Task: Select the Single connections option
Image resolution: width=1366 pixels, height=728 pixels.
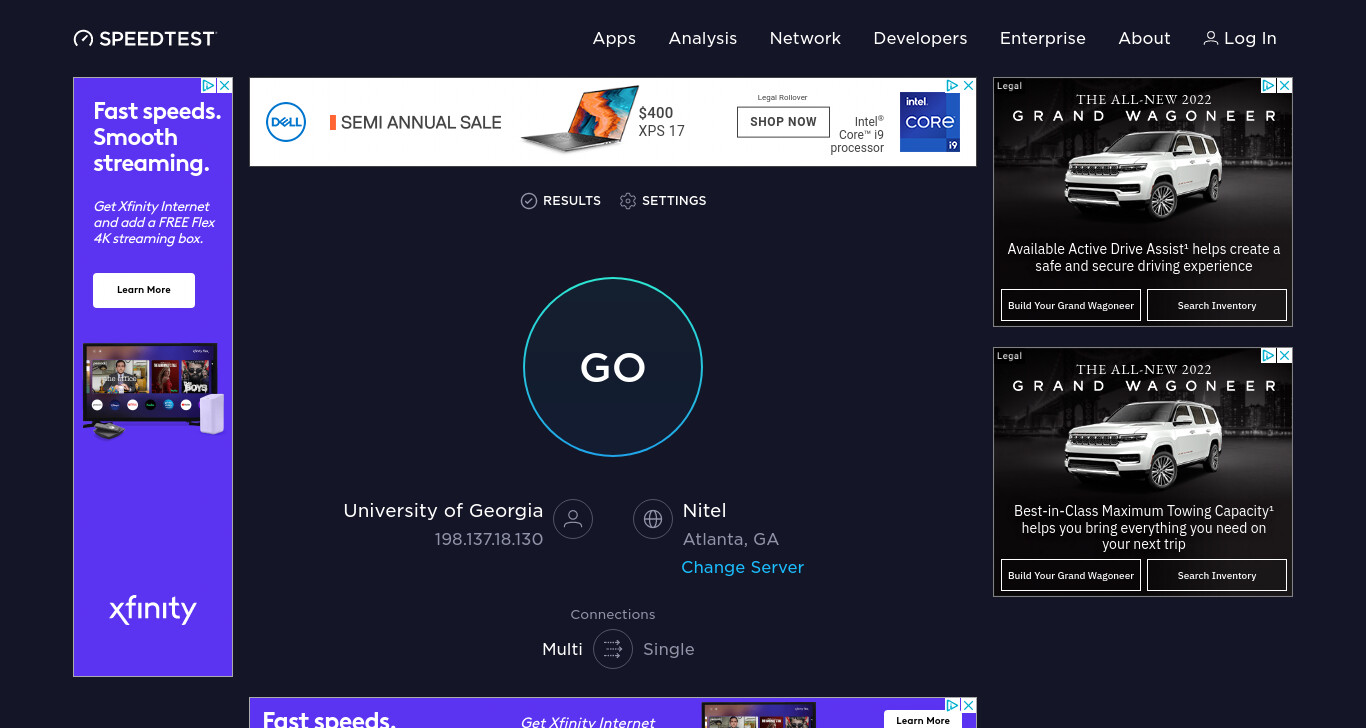Action: point(669,649)
